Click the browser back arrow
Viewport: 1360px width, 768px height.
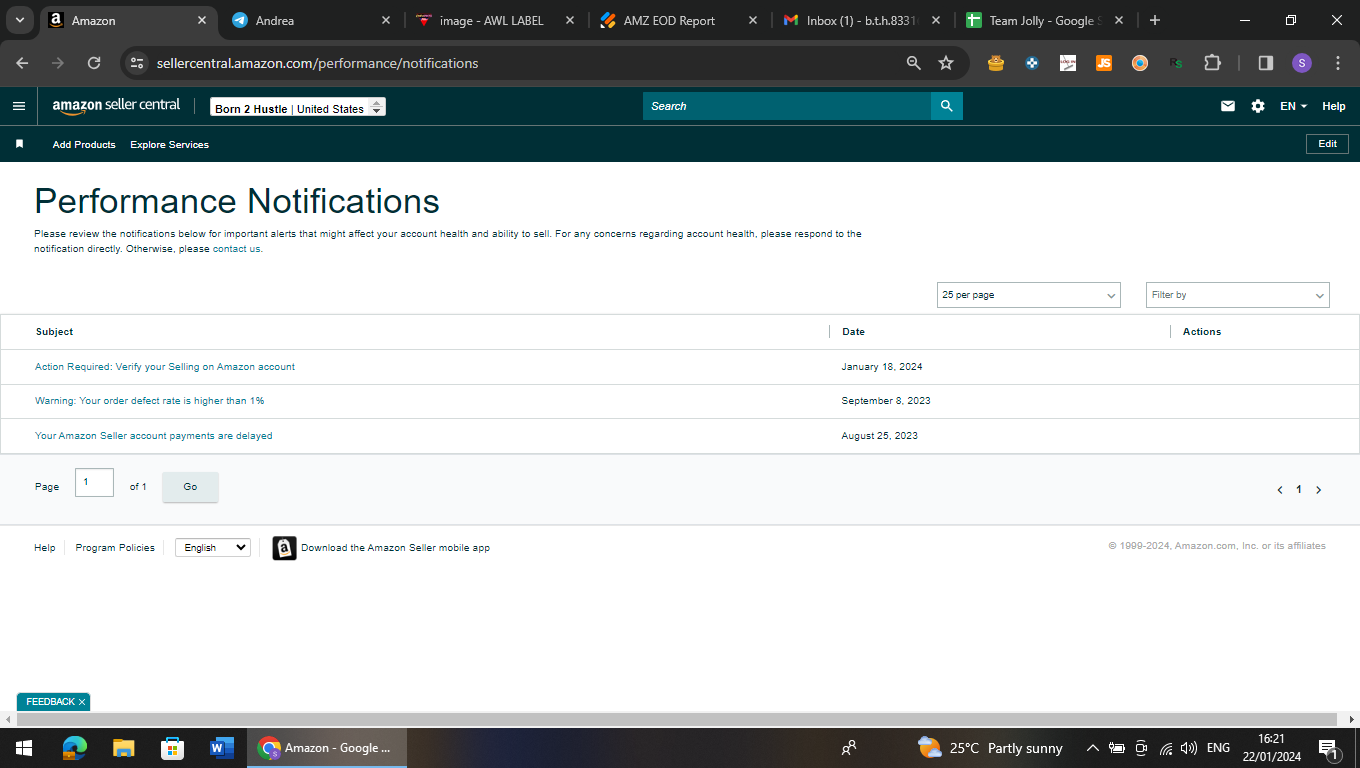(22, 63)
